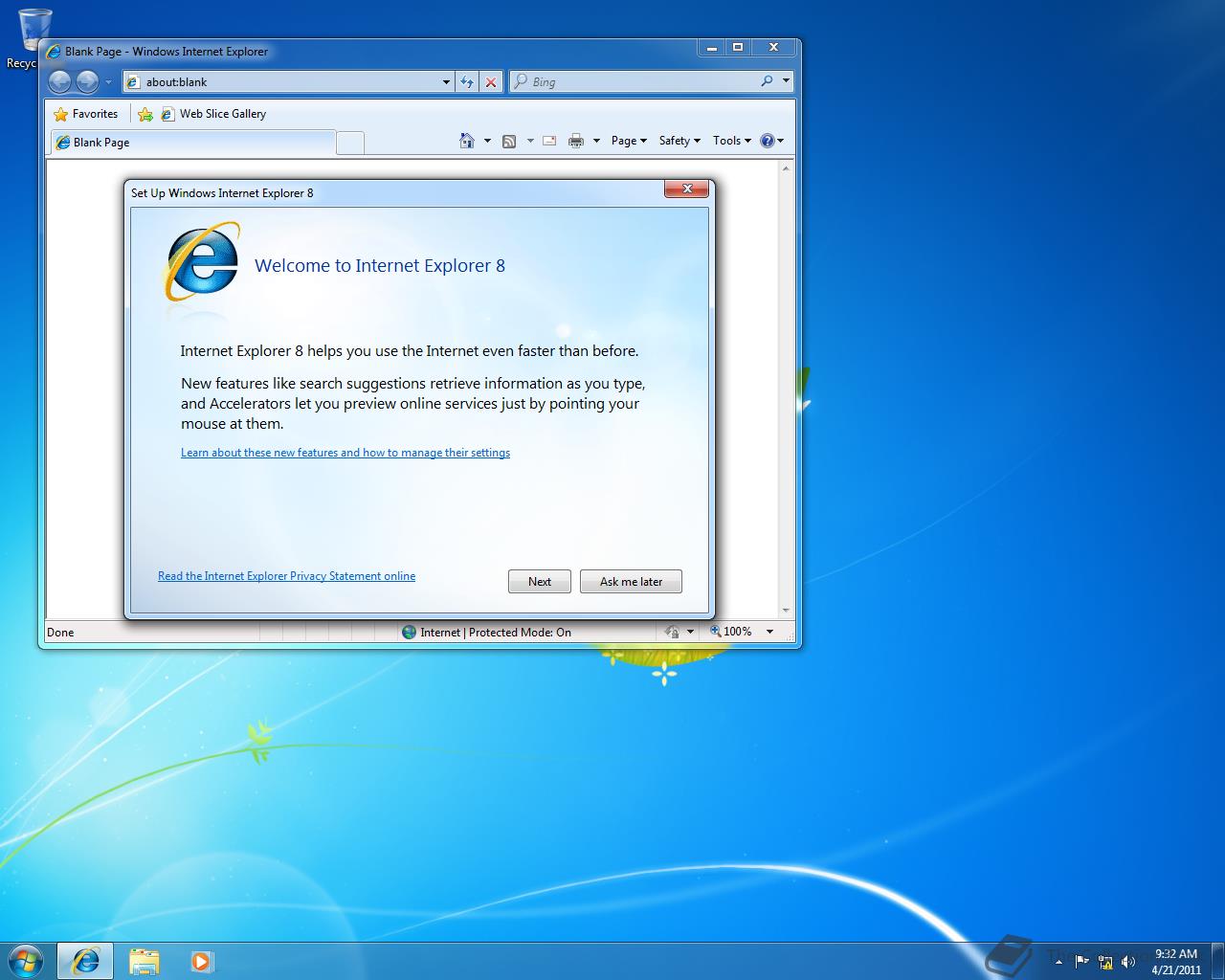
Task: Select the Blank Page tab
Action: pyautogui.click(x=192, y=143)
